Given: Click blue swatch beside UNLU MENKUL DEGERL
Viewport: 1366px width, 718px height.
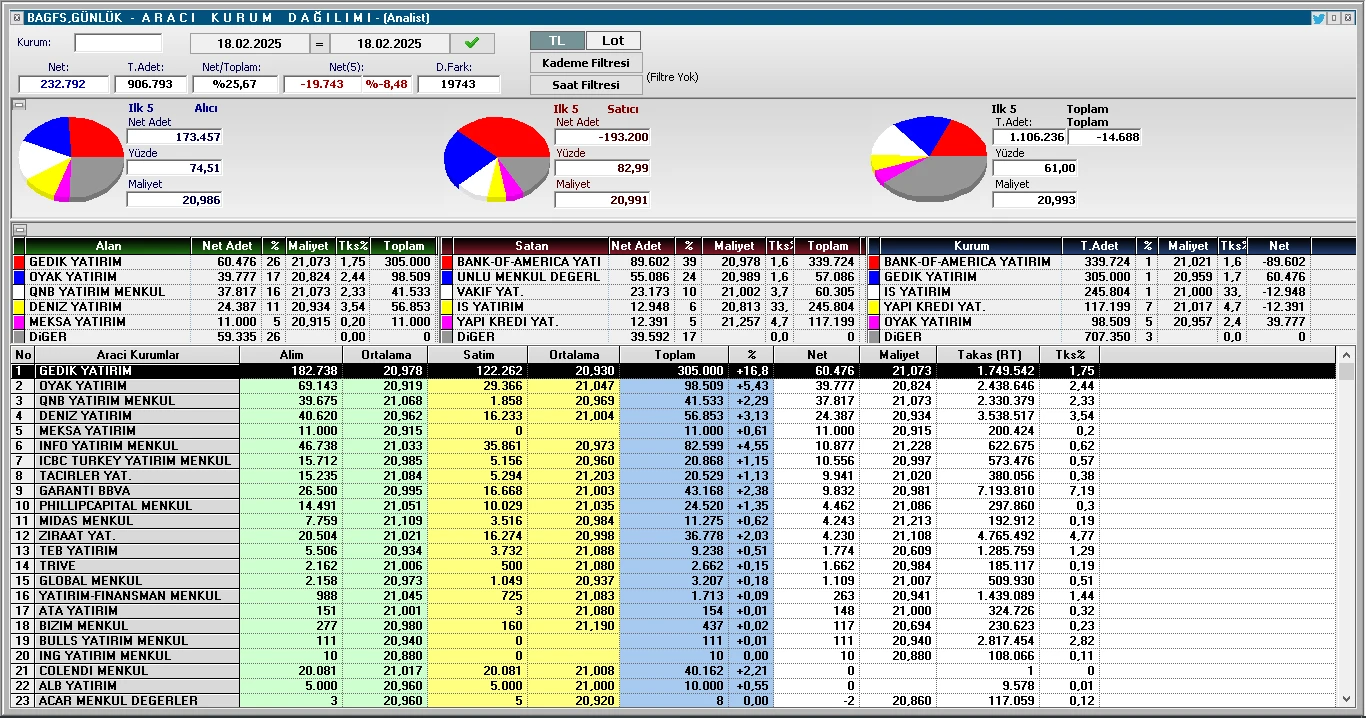Looking at the screenshot, I should click(x=447, y=277).
